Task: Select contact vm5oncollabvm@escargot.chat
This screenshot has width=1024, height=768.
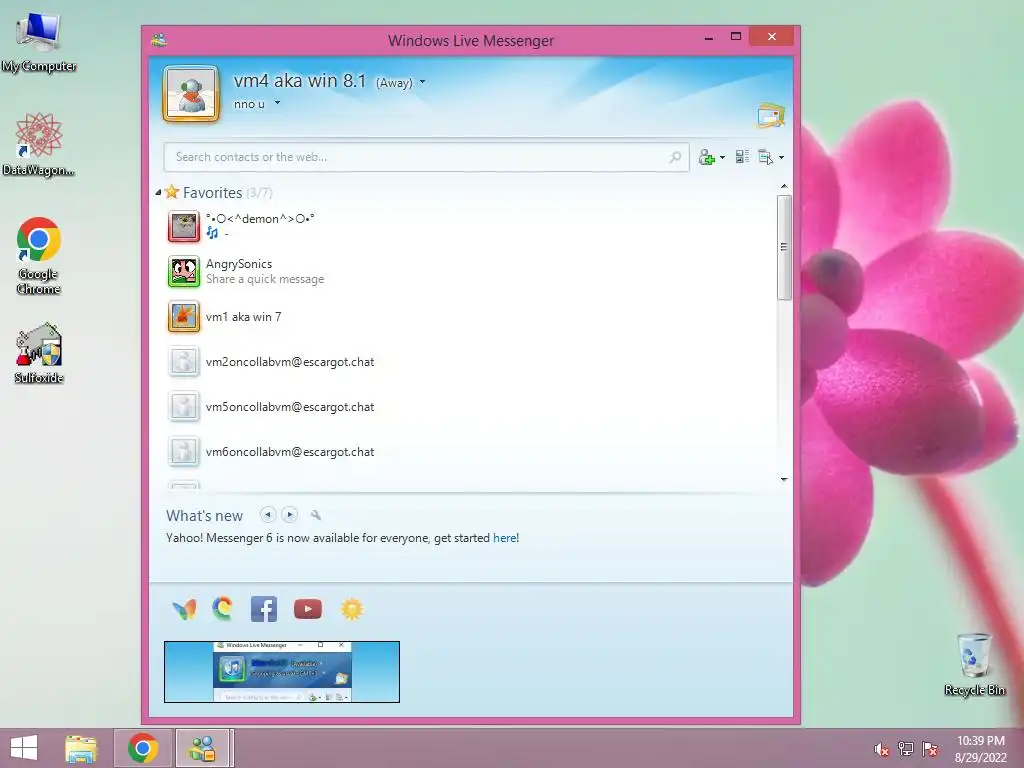Action: click(290, 407)
